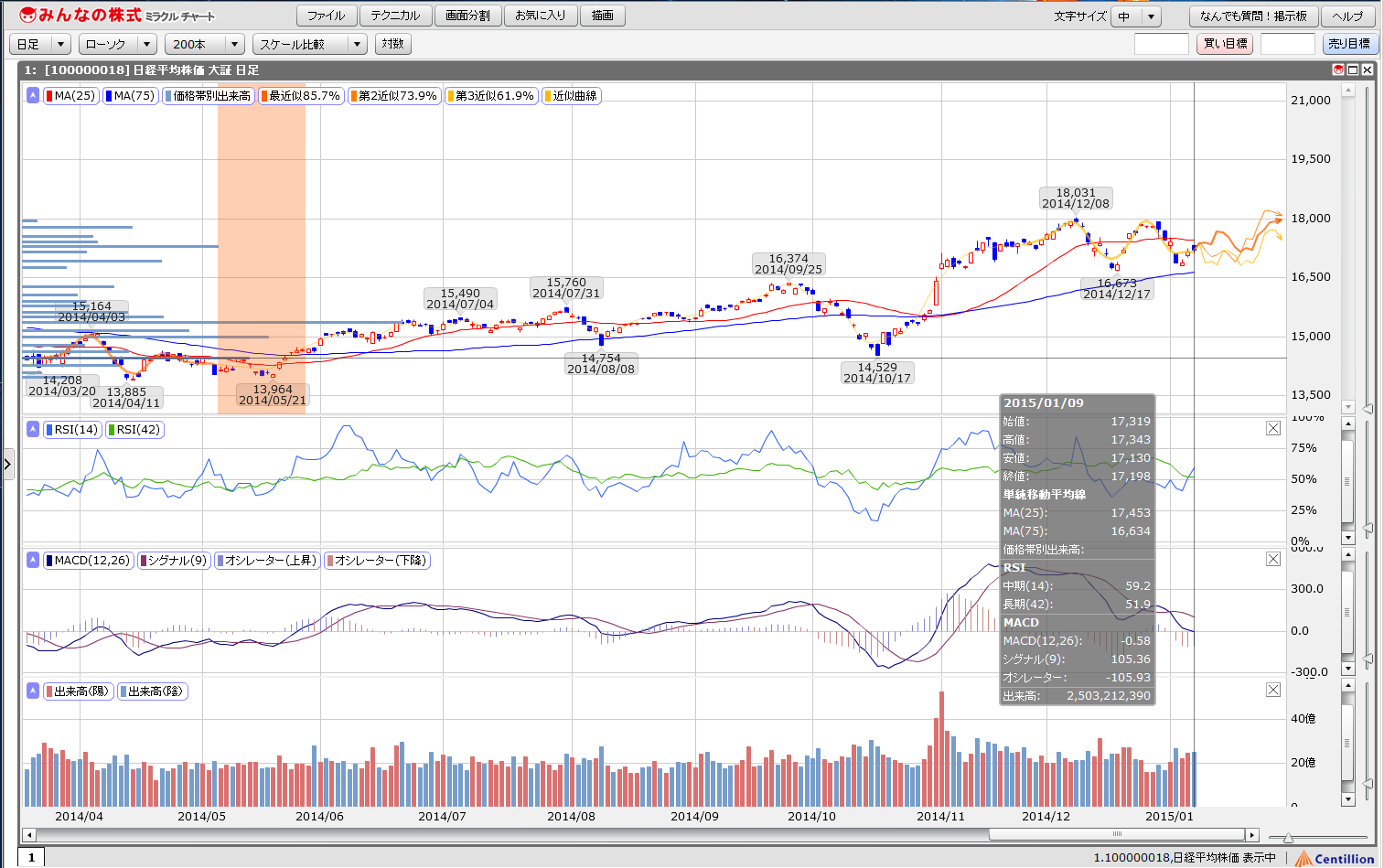
Task: Open the 画面分割 menu
Action: pyautogui.click(x=467, y=16)
